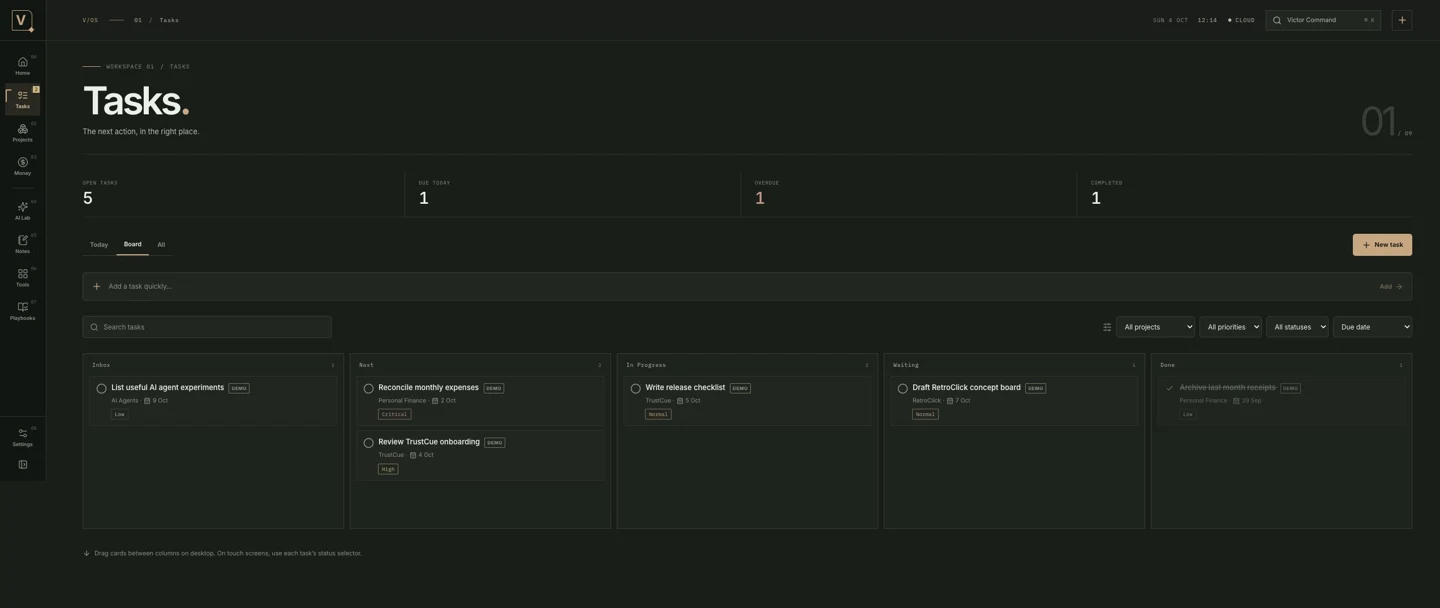Screen dimensions: 1440x608
Task: Collapse the sidebar with the panel icon
Action: click(x=22, y=465)
